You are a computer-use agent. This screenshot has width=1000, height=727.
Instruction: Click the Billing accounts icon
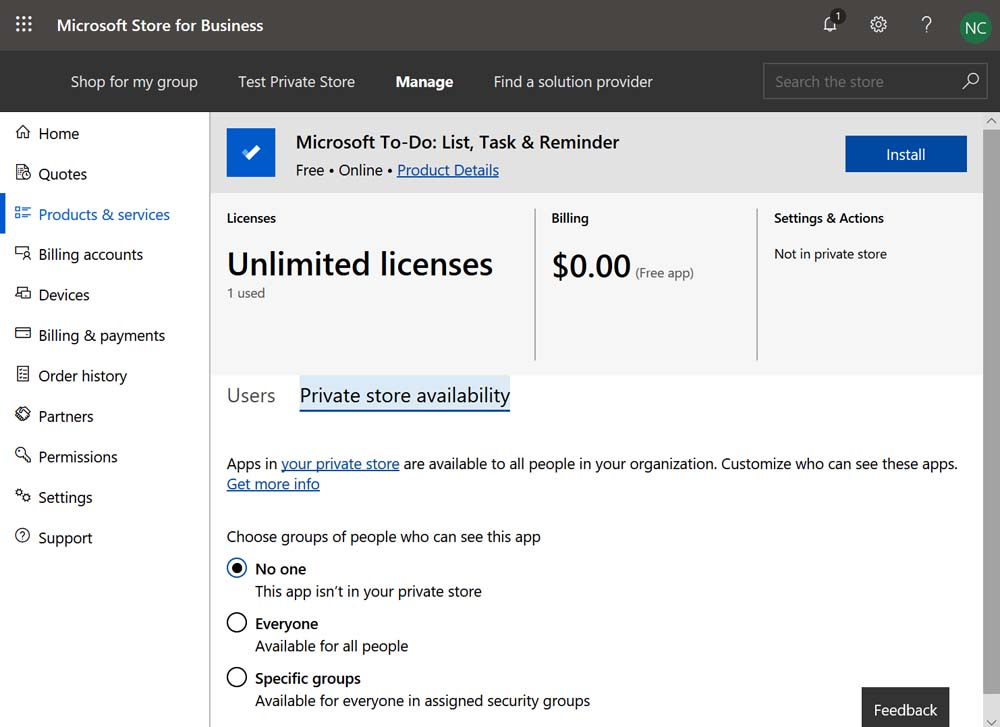(x=23, y=253)
